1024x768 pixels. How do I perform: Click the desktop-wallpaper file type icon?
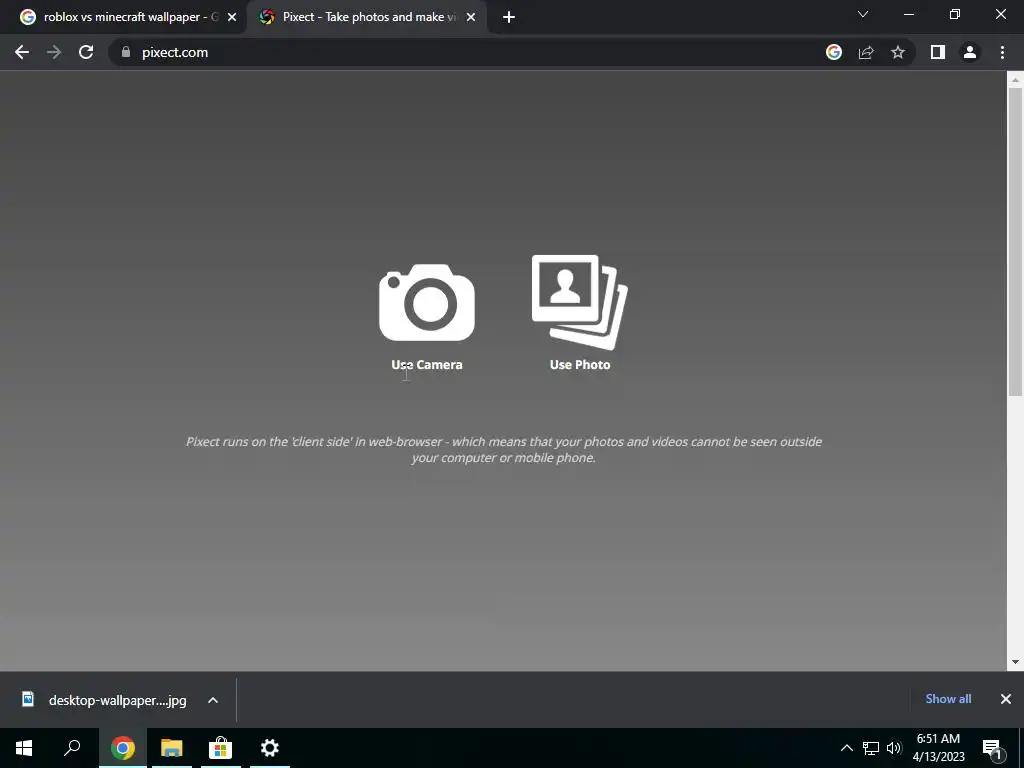[x=27, y=699]
